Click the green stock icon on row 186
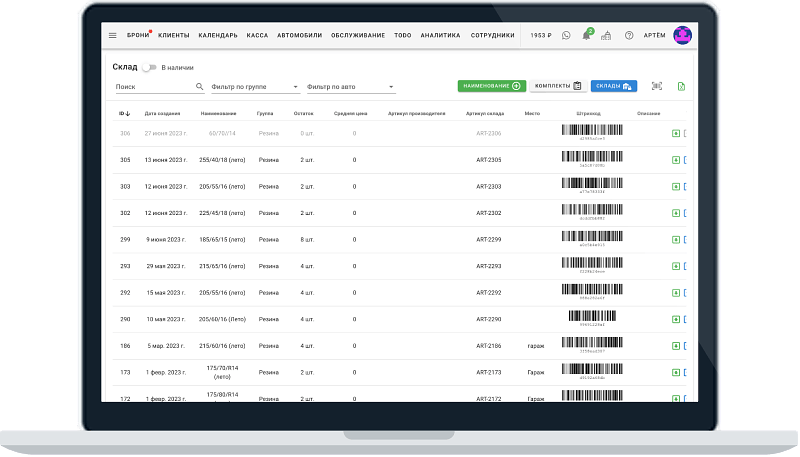This screenshot has width=800, height=457. pos(676,345)
